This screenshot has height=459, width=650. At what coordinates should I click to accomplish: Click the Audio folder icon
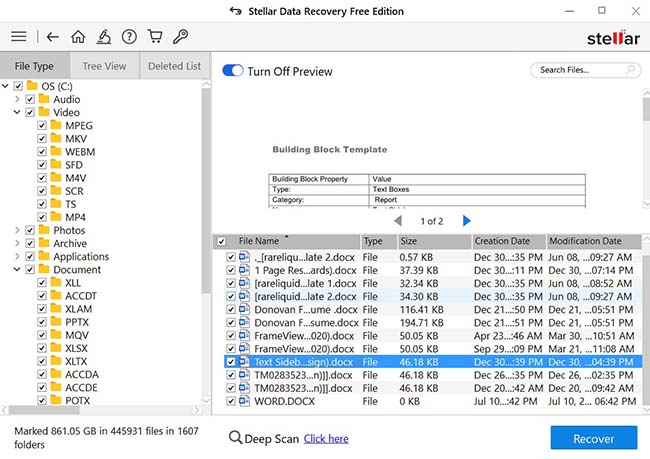coord(44,99)
